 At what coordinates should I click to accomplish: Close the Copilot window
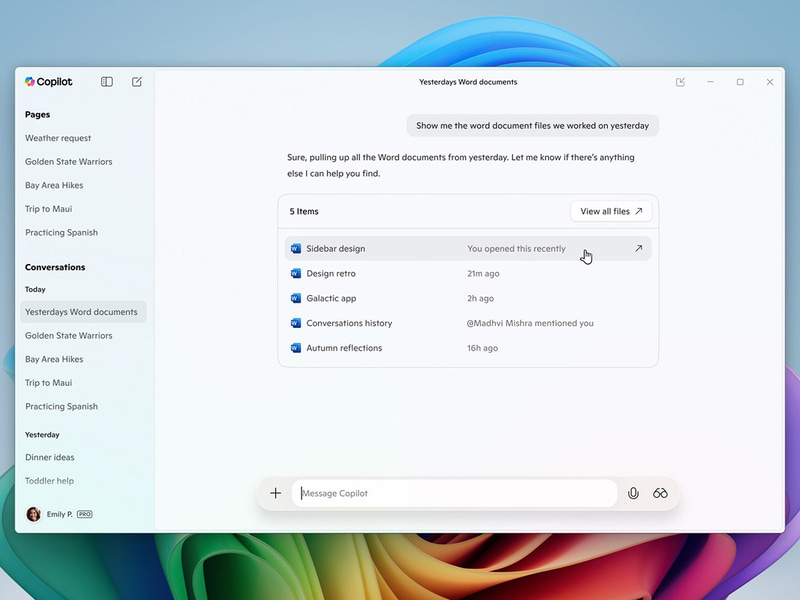pos(770,82)
